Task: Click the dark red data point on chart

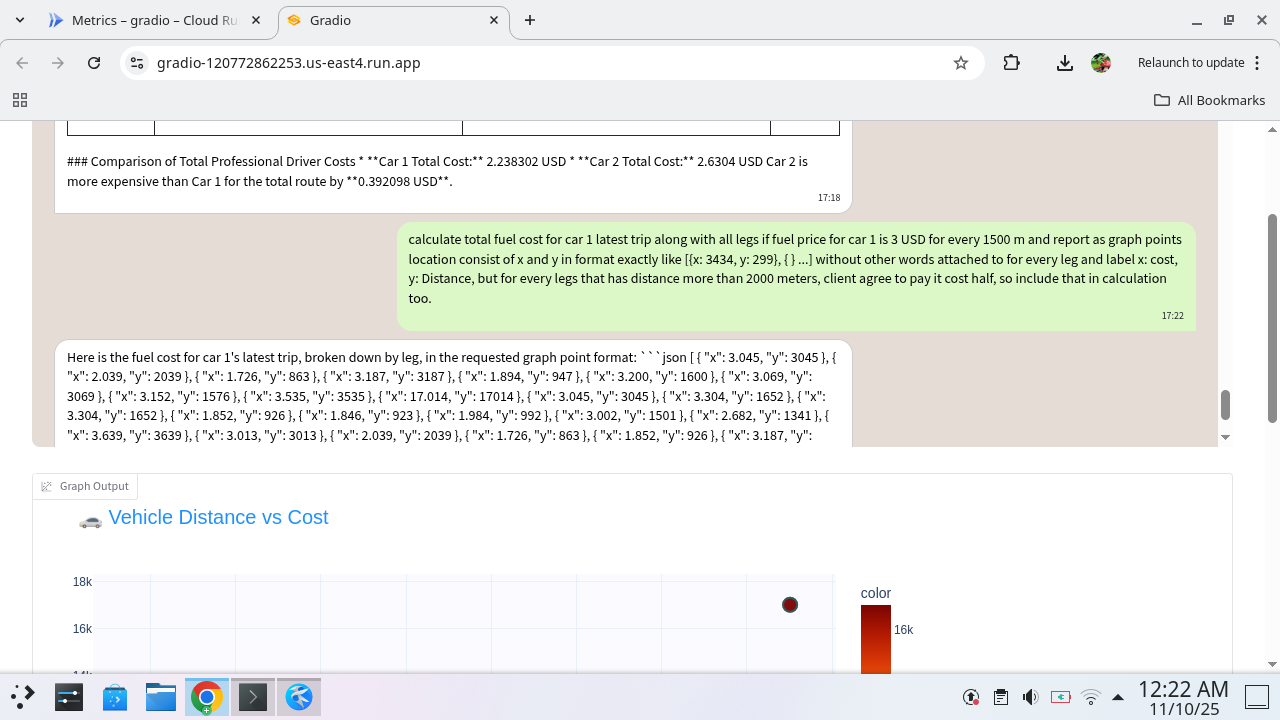Action: pos(790,605)
